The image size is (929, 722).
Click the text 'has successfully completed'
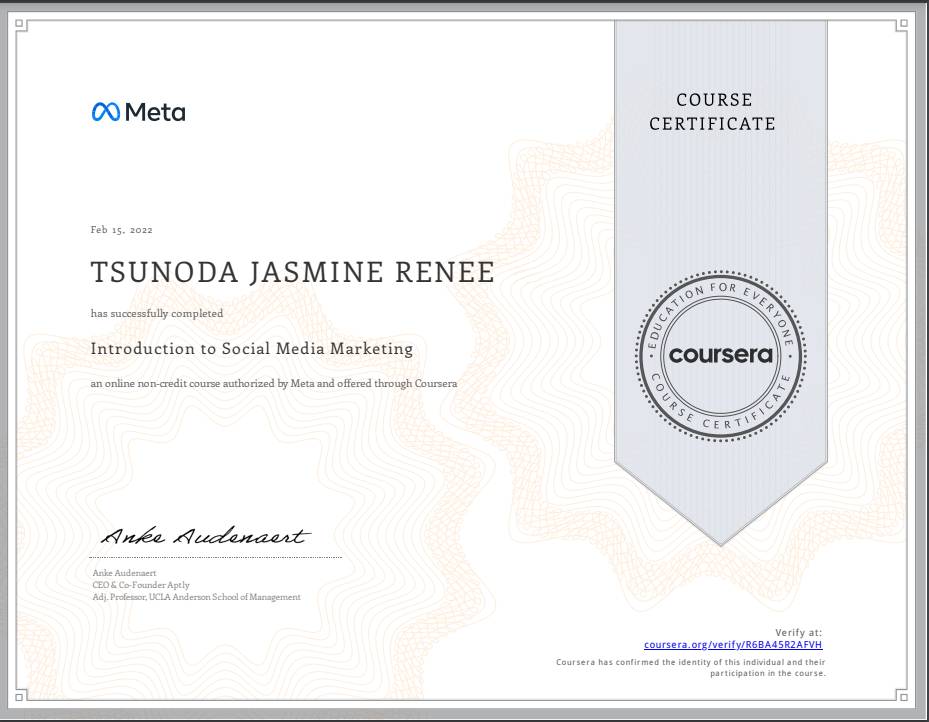(x=157, y=313)
